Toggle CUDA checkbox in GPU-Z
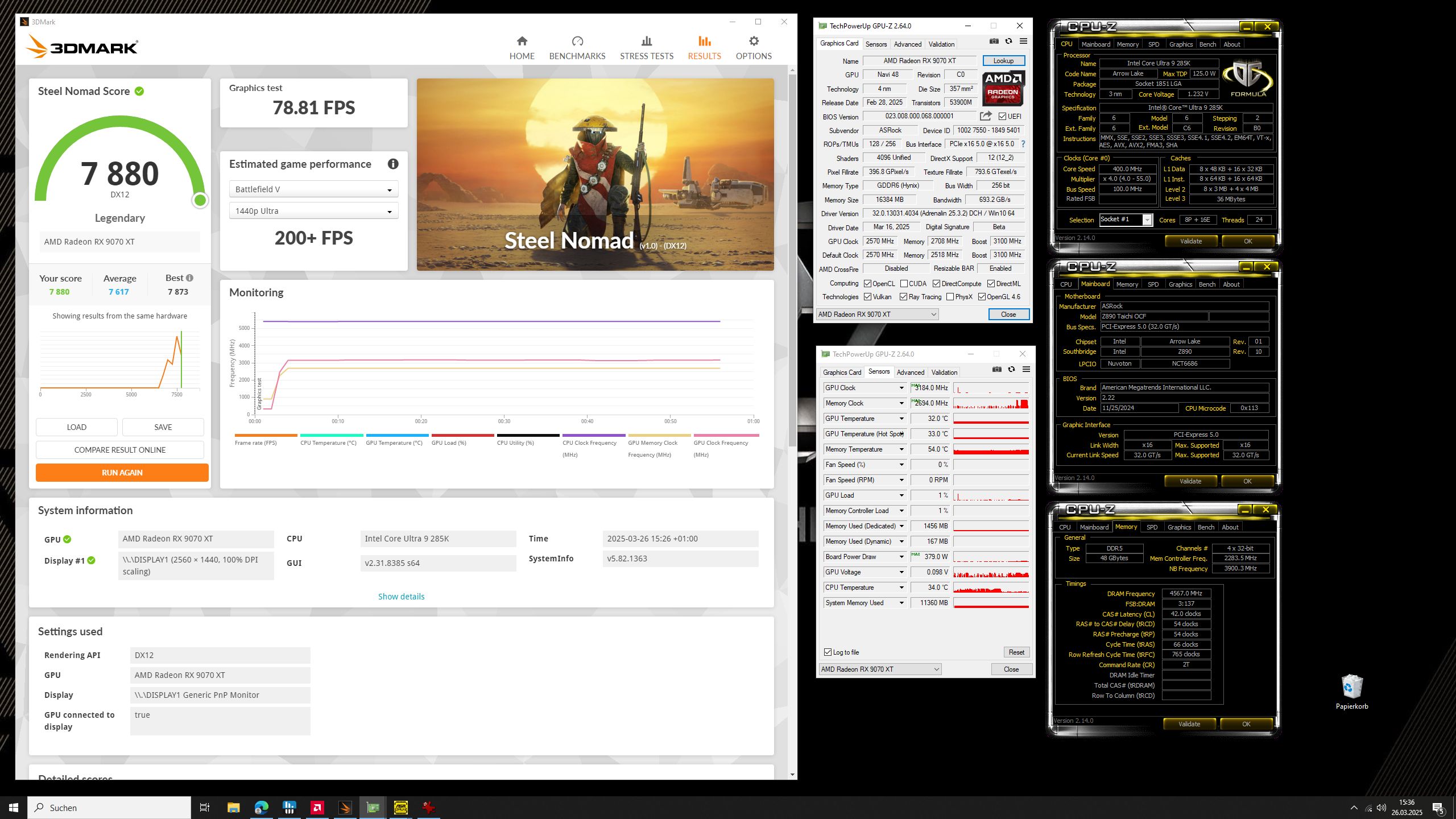Viewport: 1456px width, 819px height. [x=904, y=284]
